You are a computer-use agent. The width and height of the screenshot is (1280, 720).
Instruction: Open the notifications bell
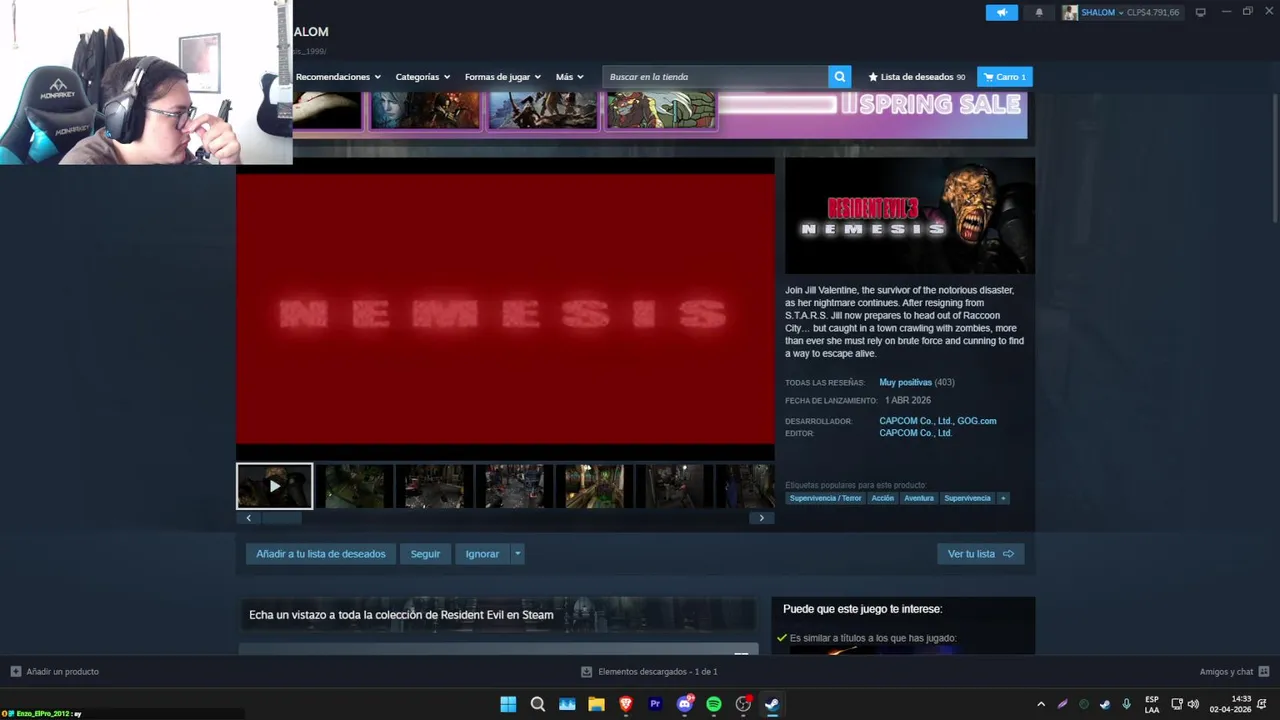point(1039,12)
